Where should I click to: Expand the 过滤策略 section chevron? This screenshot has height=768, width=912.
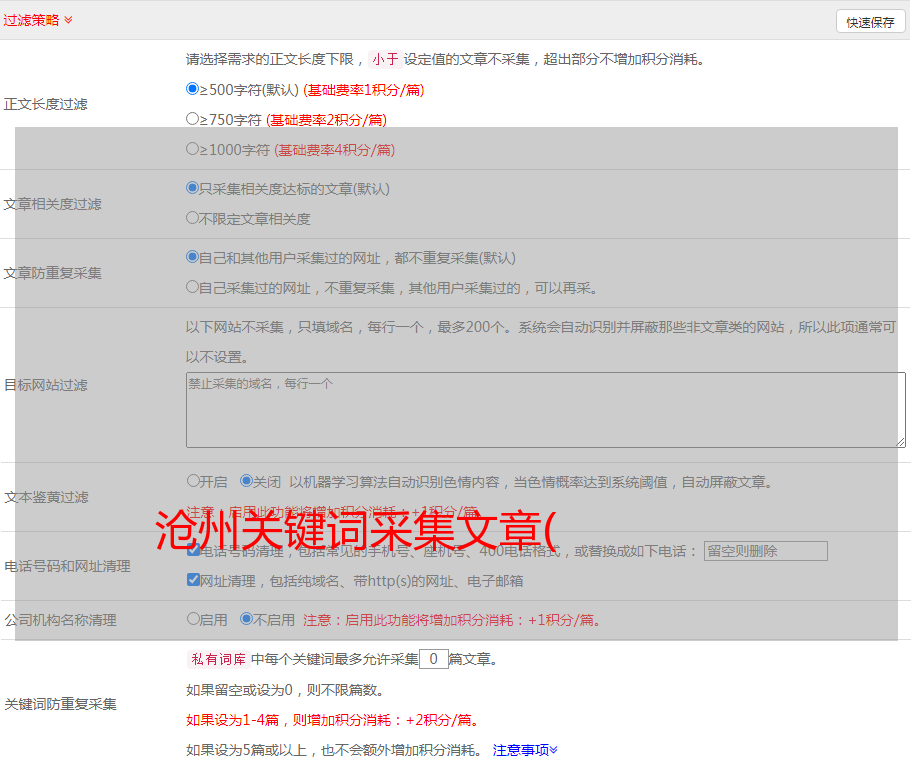tap(68, 20)
